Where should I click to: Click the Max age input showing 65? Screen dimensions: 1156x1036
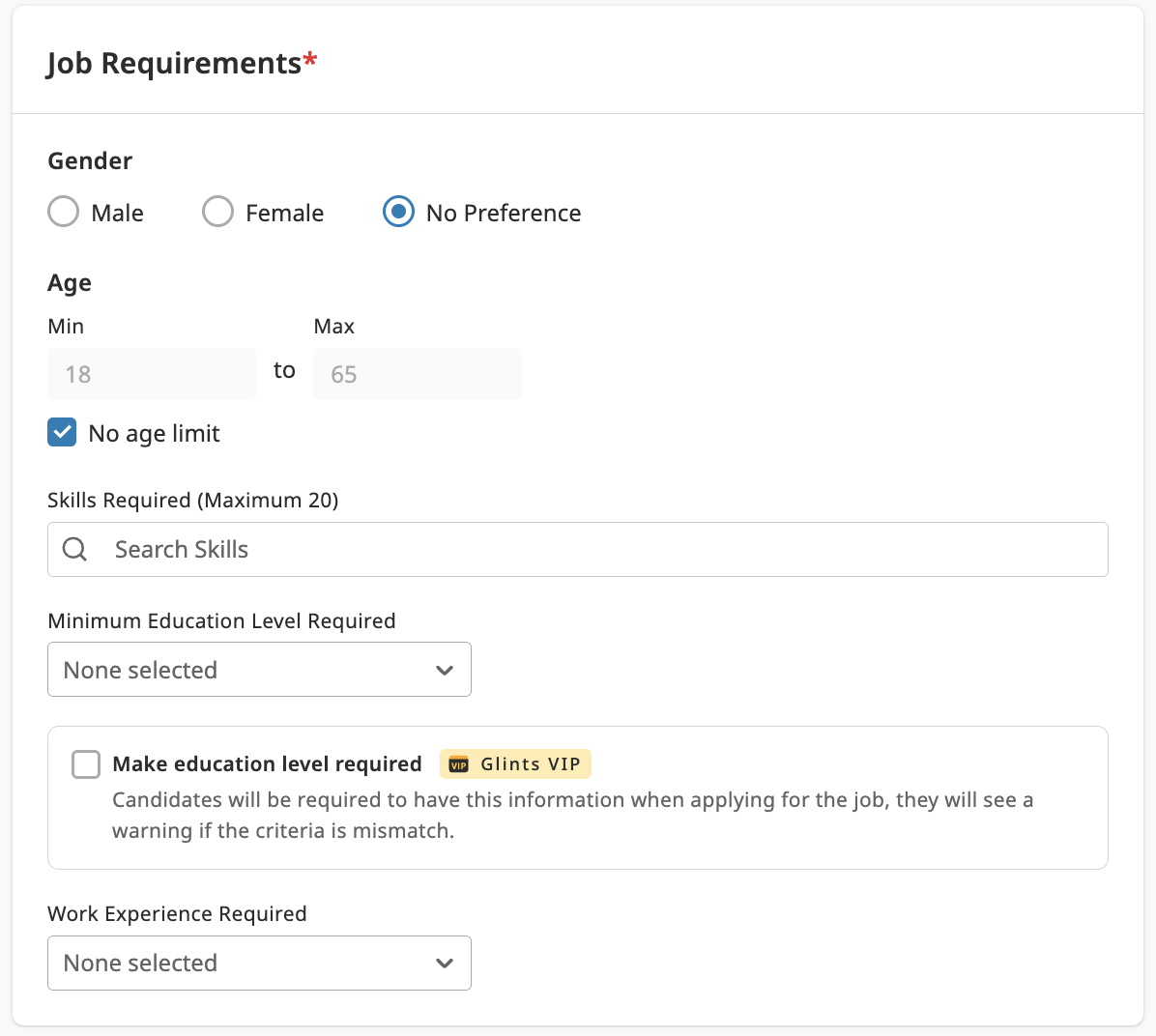pyautogui.click(x=417, y=374)
